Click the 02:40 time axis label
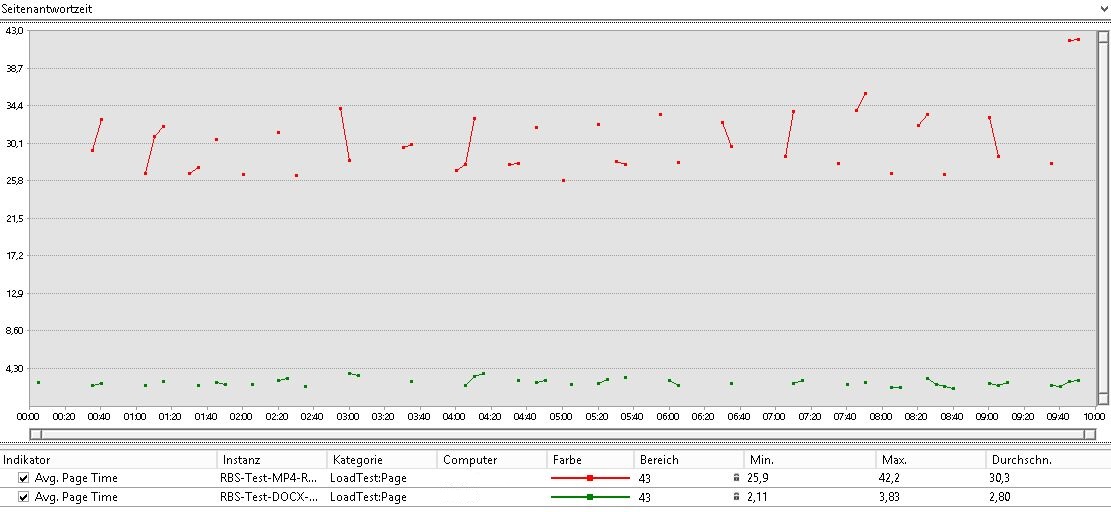Image resolution: width=1111 pixels, height=512 pixels. click(312, 416)
